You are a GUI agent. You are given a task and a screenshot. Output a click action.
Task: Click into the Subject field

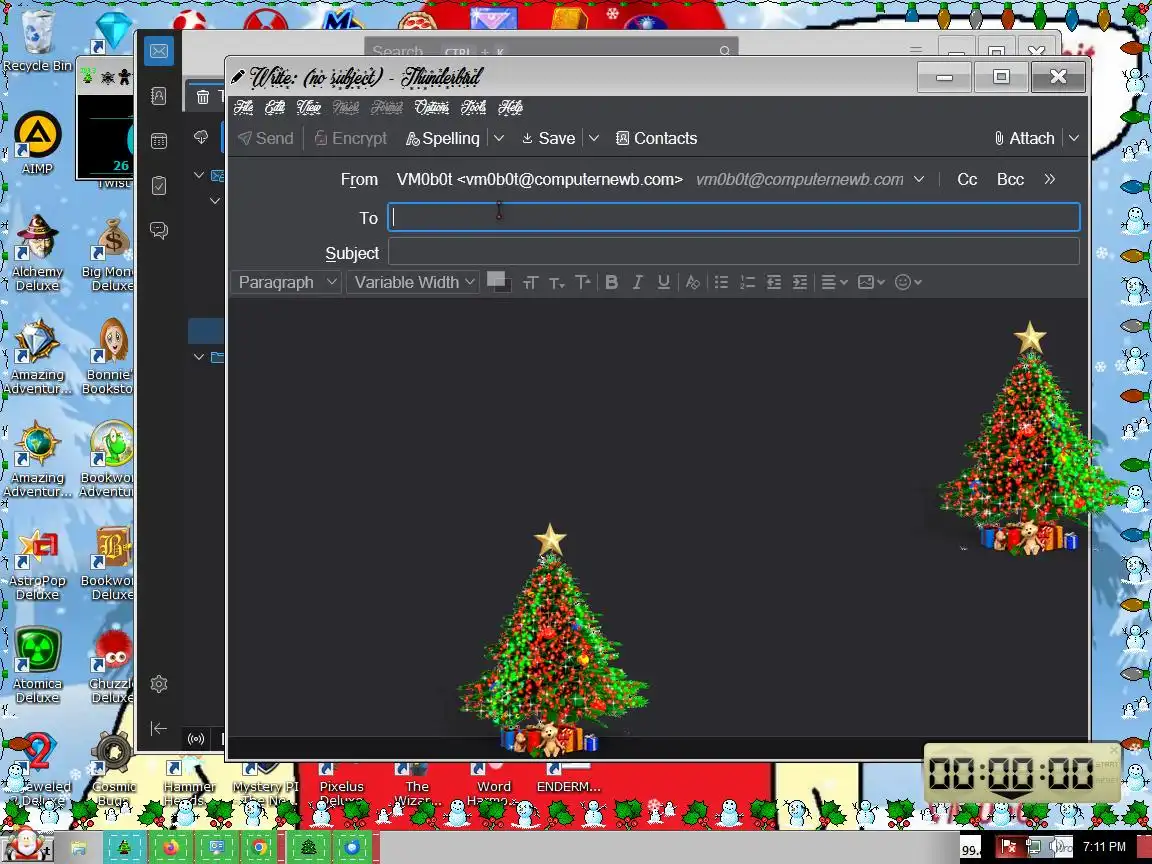pyautogui.click(x=734, y=252)
